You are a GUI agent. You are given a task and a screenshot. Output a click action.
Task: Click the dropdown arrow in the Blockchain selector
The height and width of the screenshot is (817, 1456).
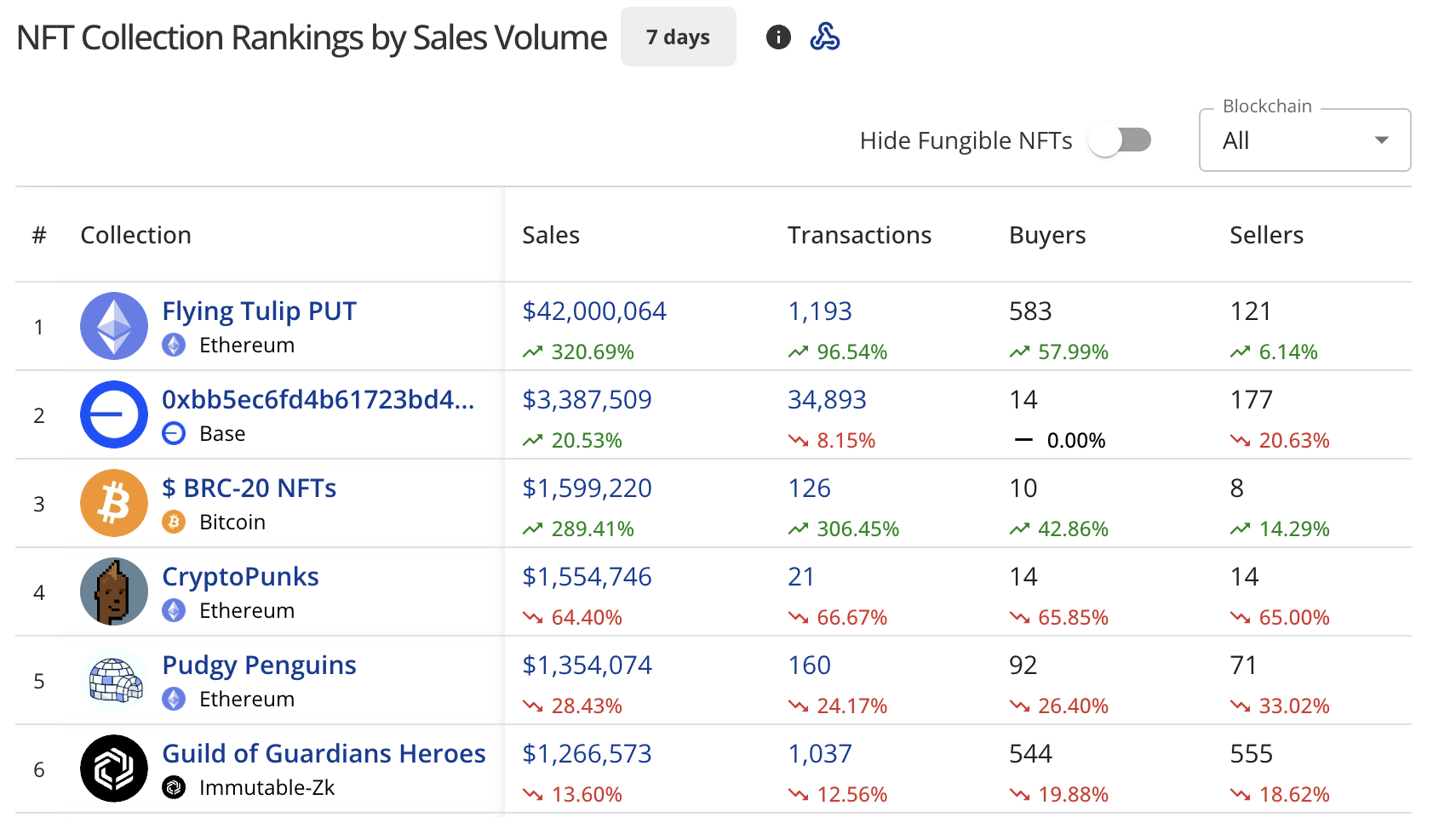1382,140
